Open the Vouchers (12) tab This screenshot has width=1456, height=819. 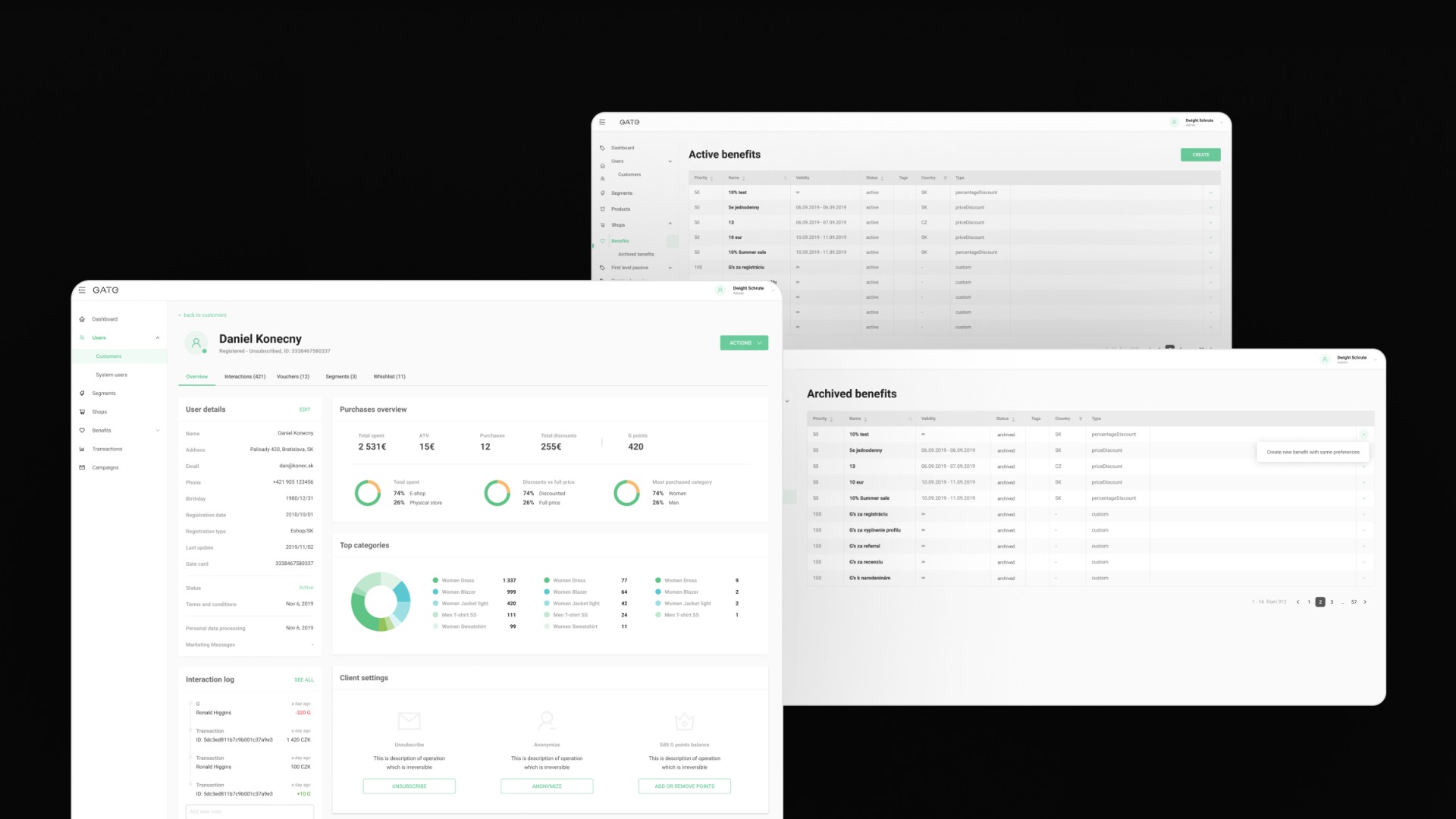[x=293, y=376]
